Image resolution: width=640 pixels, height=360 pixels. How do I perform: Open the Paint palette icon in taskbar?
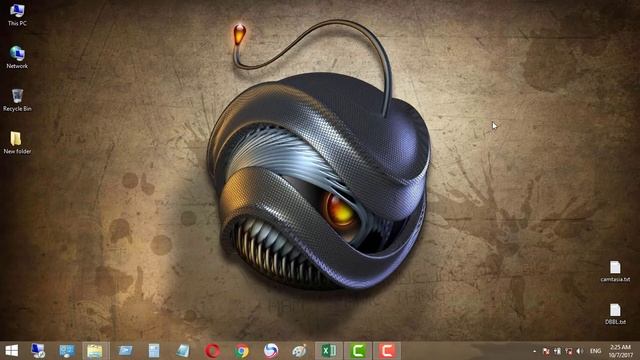click(299, 351)
